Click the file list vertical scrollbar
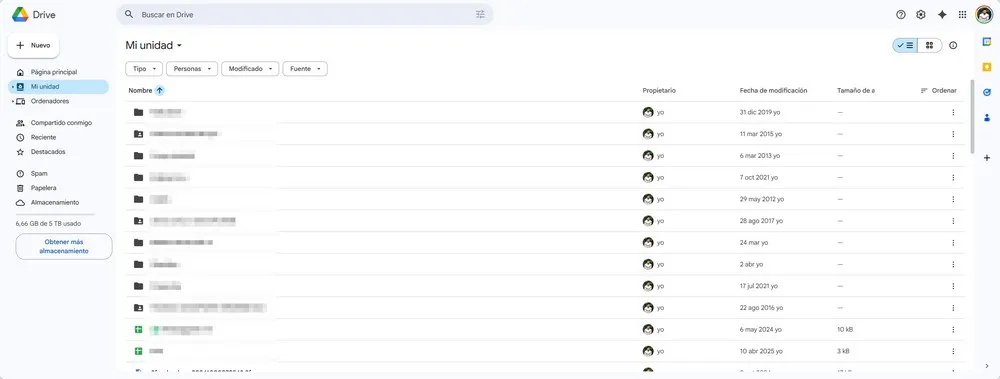Viewport: 1000px width, 379px height. (972, 116)
